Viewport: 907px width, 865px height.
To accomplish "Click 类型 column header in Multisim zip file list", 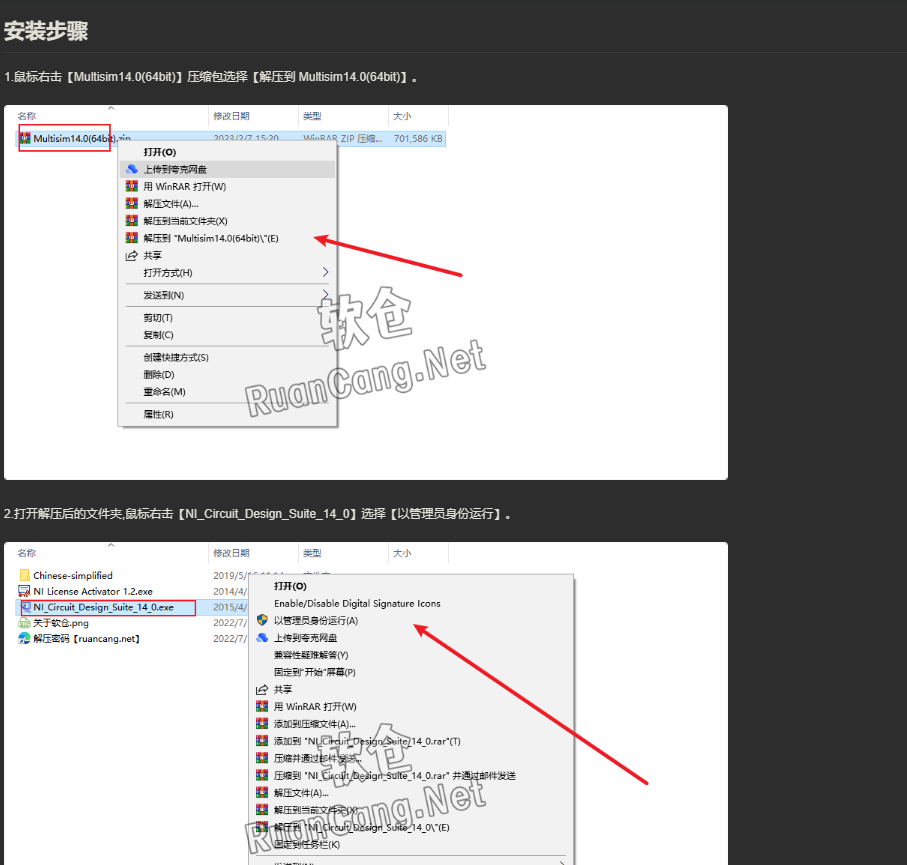I will coord(312,116).
